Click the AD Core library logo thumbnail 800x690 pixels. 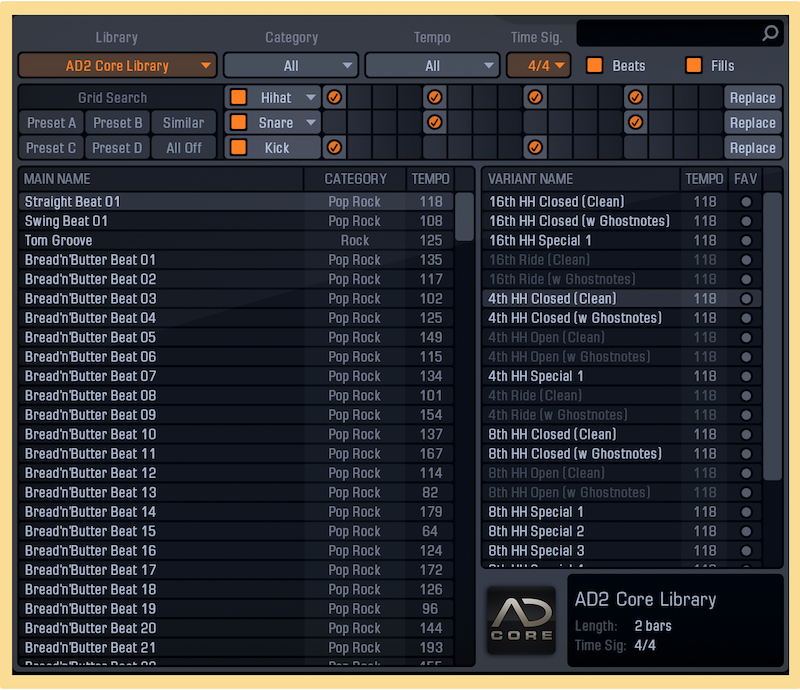click(521, 620)
